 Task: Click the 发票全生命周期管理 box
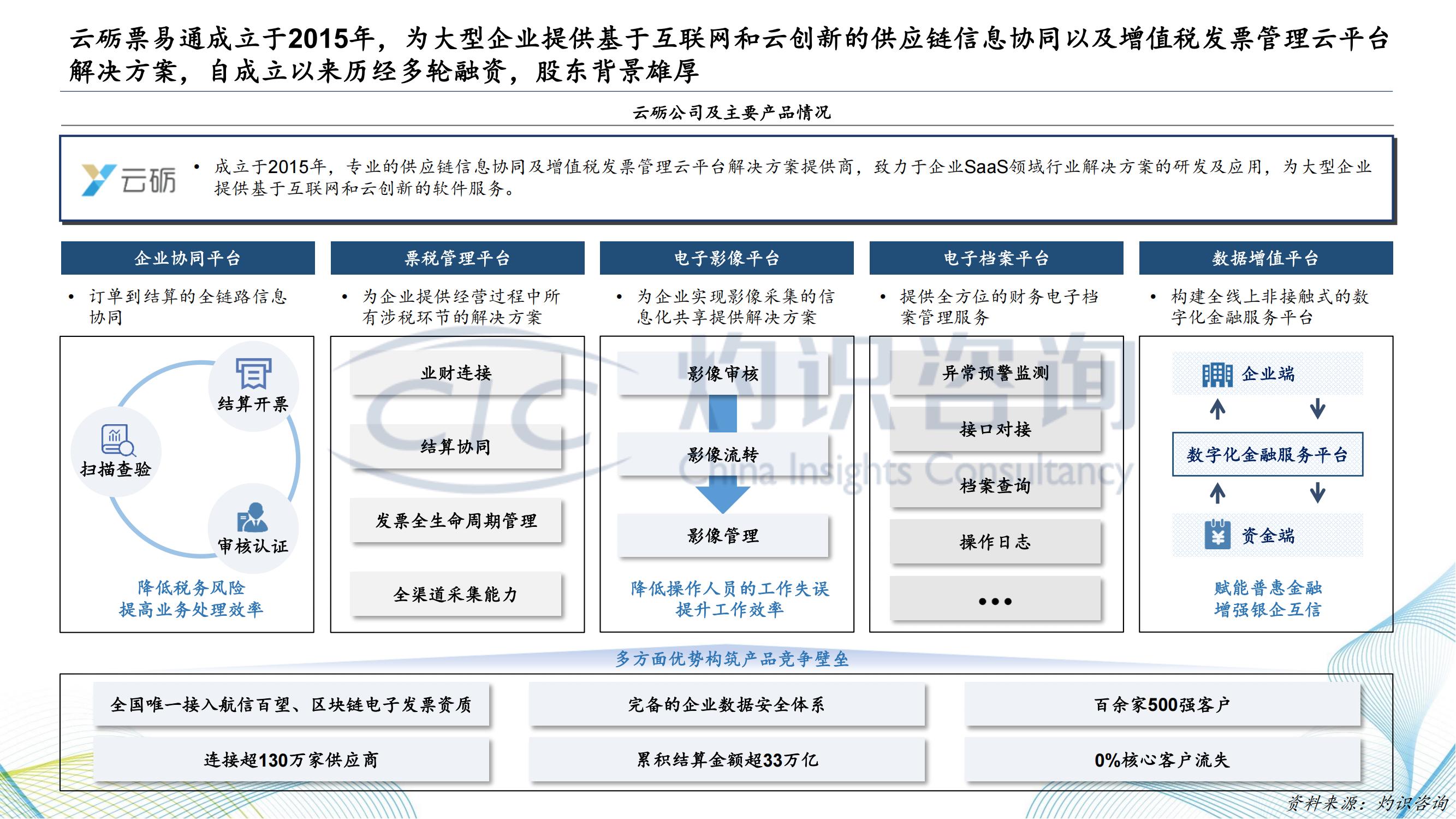click(455, 520)
